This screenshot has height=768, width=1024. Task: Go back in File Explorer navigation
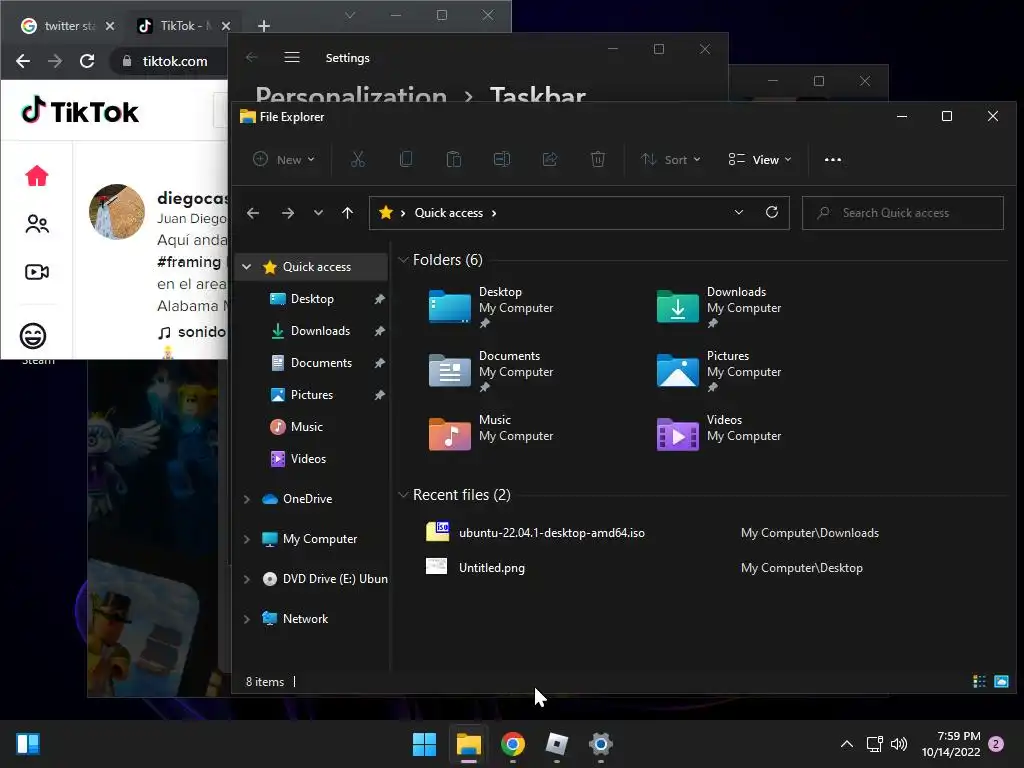tap(253, 213)
